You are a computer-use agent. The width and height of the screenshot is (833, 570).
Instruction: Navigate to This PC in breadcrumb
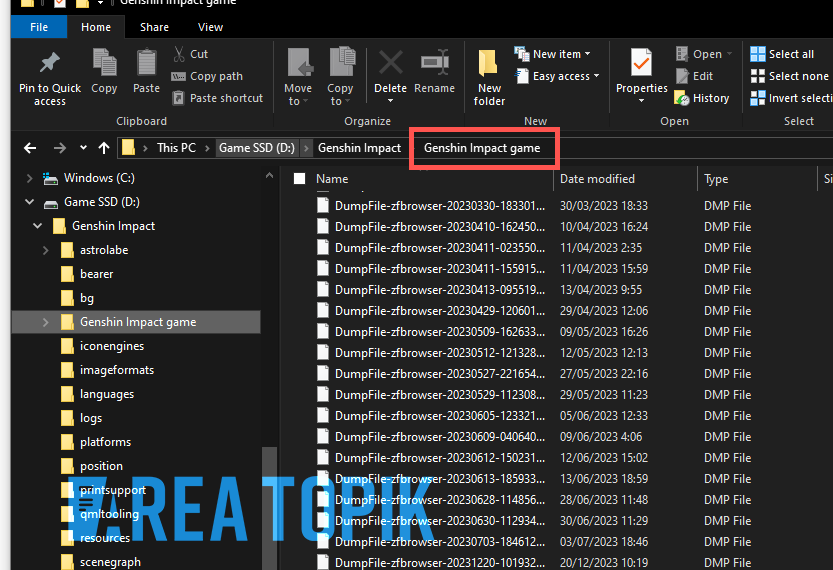[176, 148]
